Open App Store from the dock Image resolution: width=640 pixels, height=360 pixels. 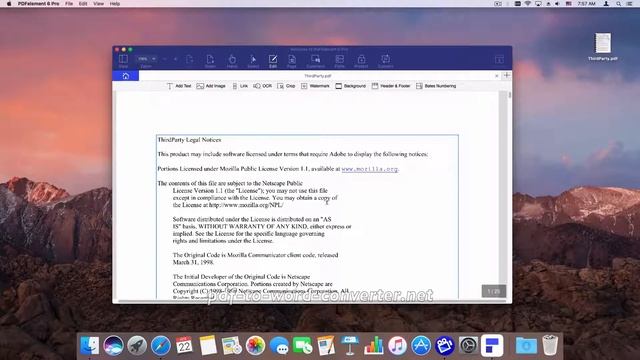pos(421,345)
